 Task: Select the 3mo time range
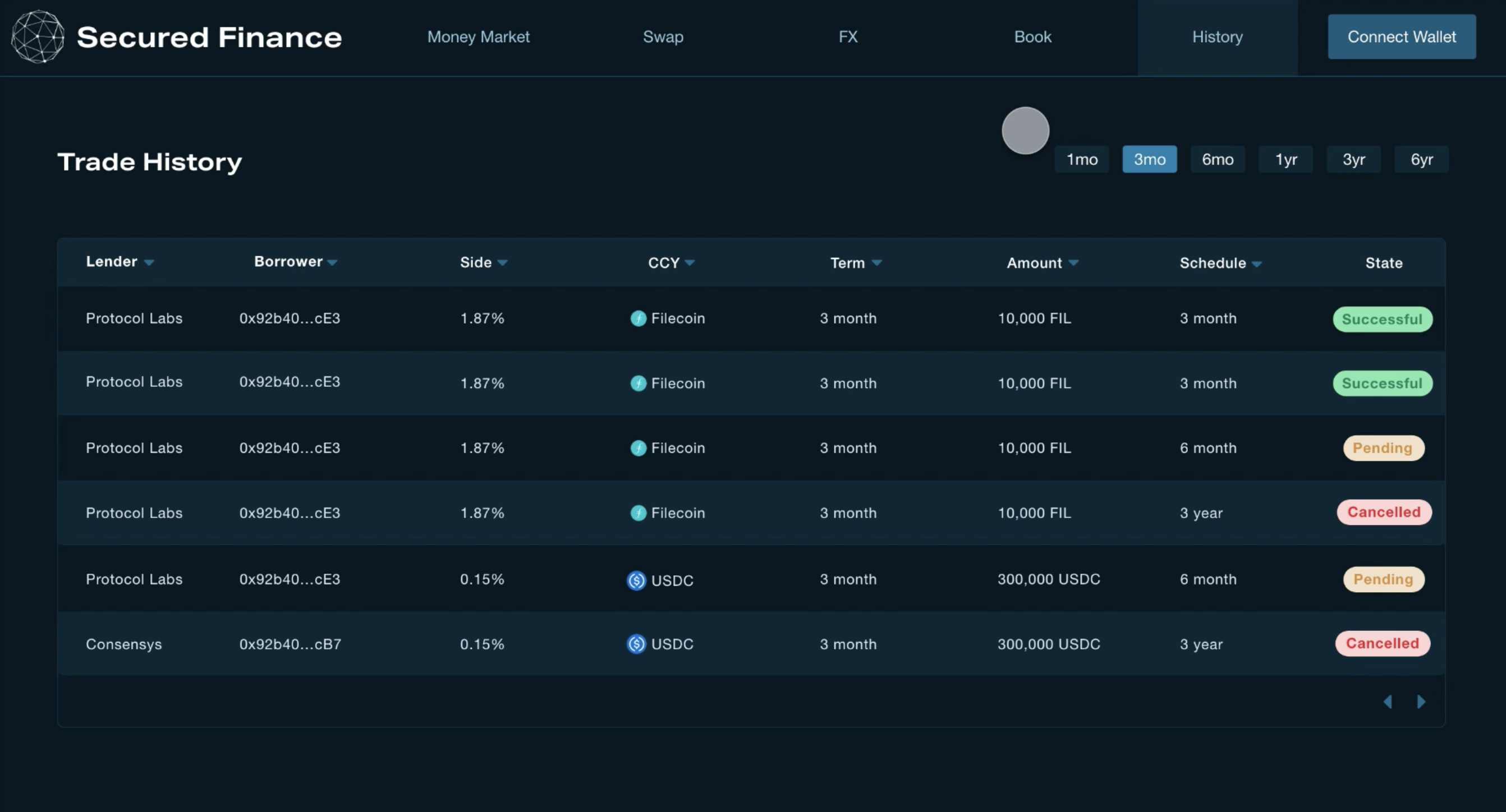[1149, 159]
